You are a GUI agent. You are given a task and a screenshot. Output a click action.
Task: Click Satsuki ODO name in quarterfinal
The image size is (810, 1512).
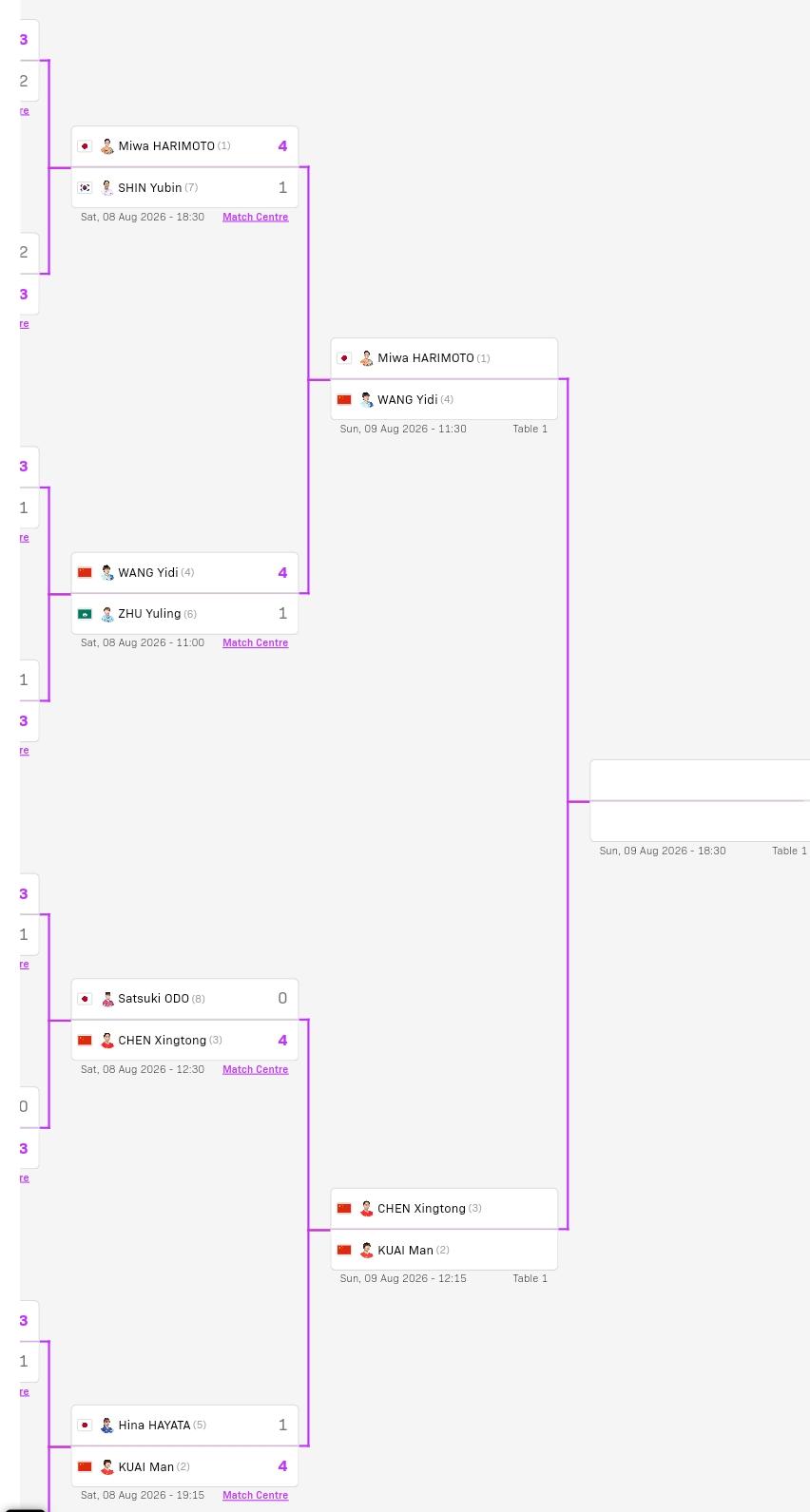[x=153, y=999]
